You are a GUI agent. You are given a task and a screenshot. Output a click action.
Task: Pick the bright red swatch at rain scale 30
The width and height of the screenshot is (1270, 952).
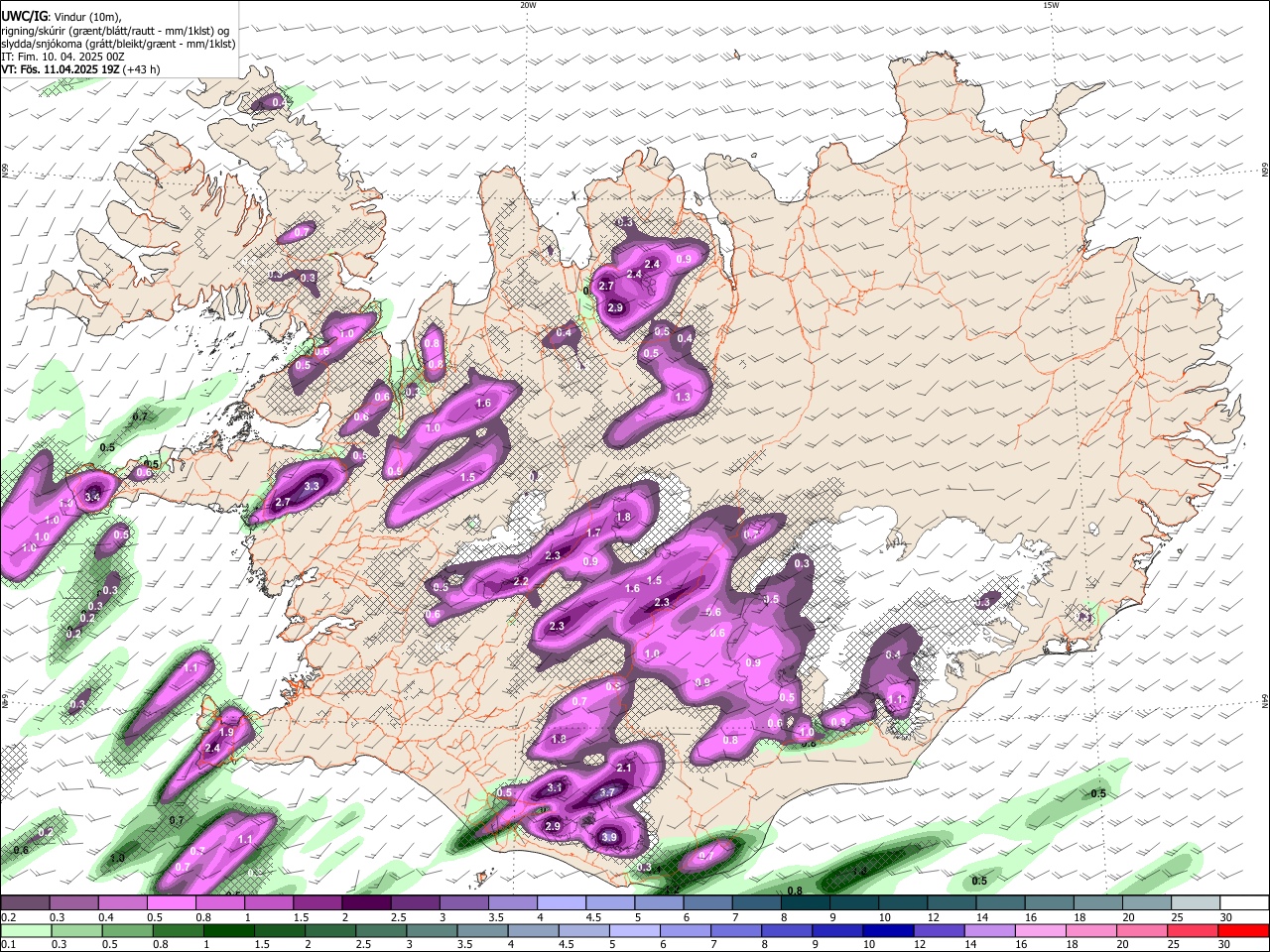(1243, 930)
